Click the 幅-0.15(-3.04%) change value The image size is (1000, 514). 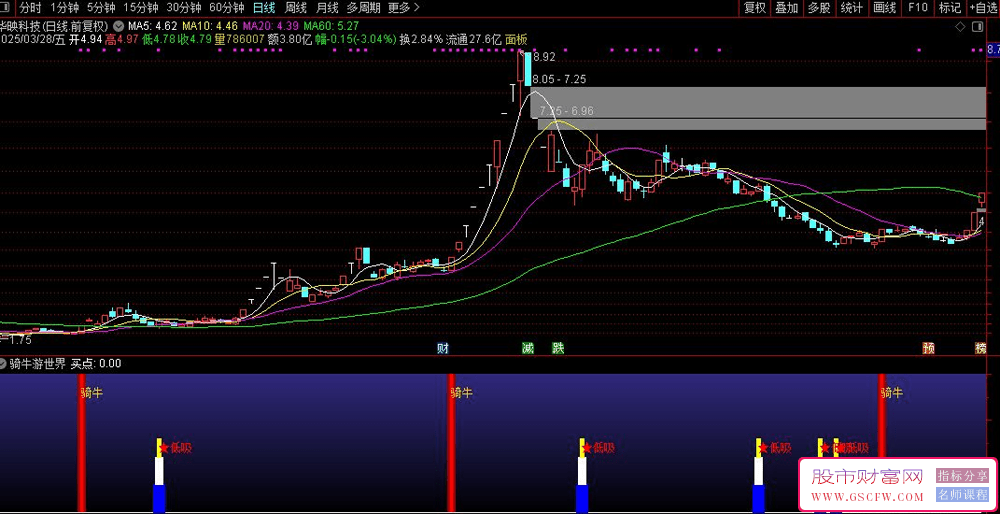pyautogui.click(x=356, y=40)
